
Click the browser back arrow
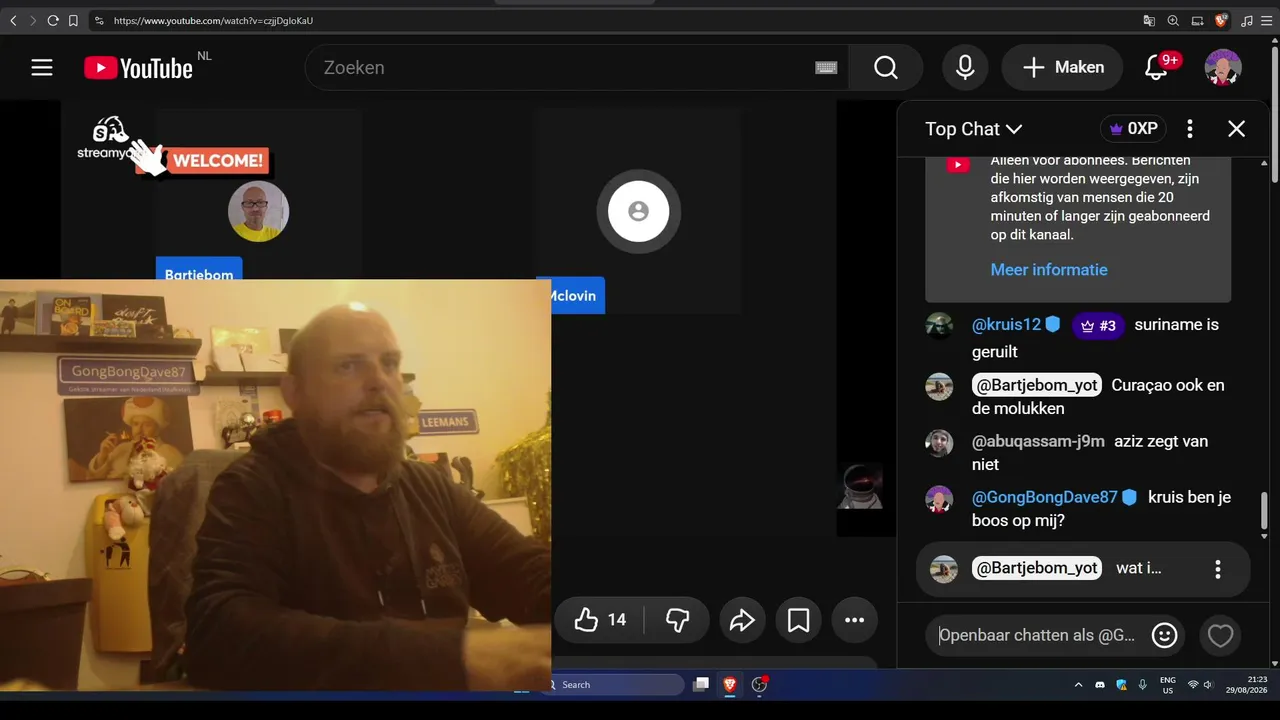click(13, 20)
